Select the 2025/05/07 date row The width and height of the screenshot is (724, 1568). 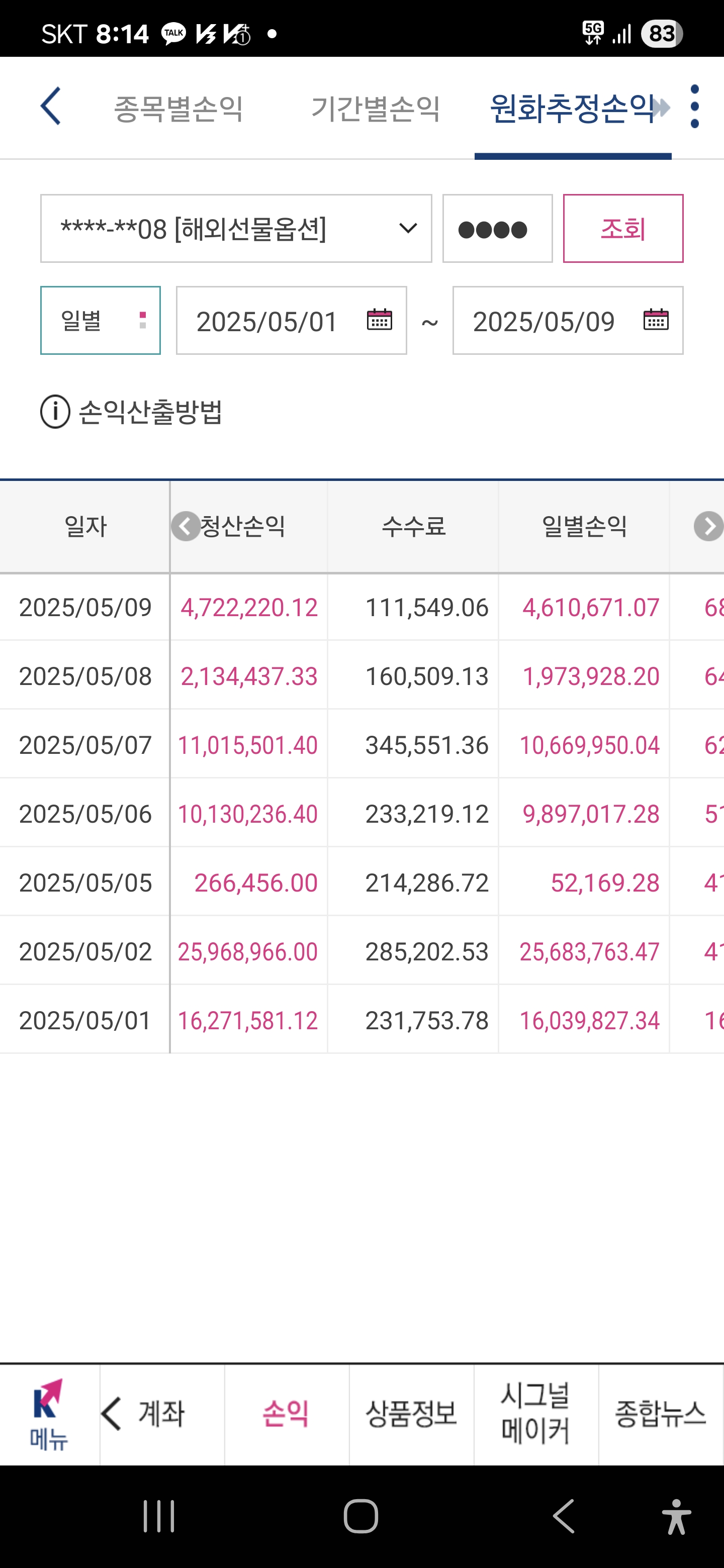click(x=85, y=745)
